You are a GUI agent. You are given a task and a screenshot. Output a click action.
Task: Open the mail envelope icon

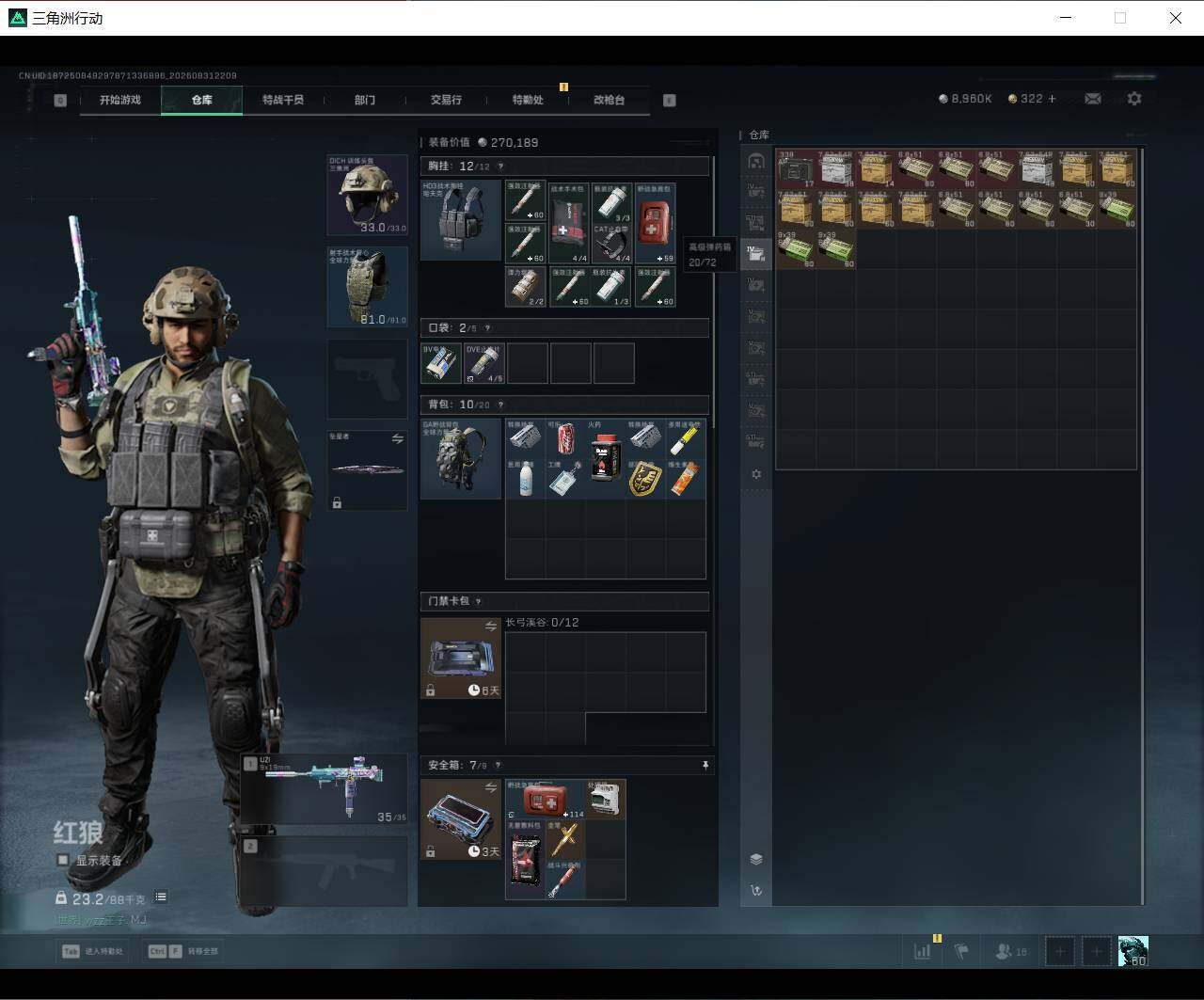(x=1093, y=99)
